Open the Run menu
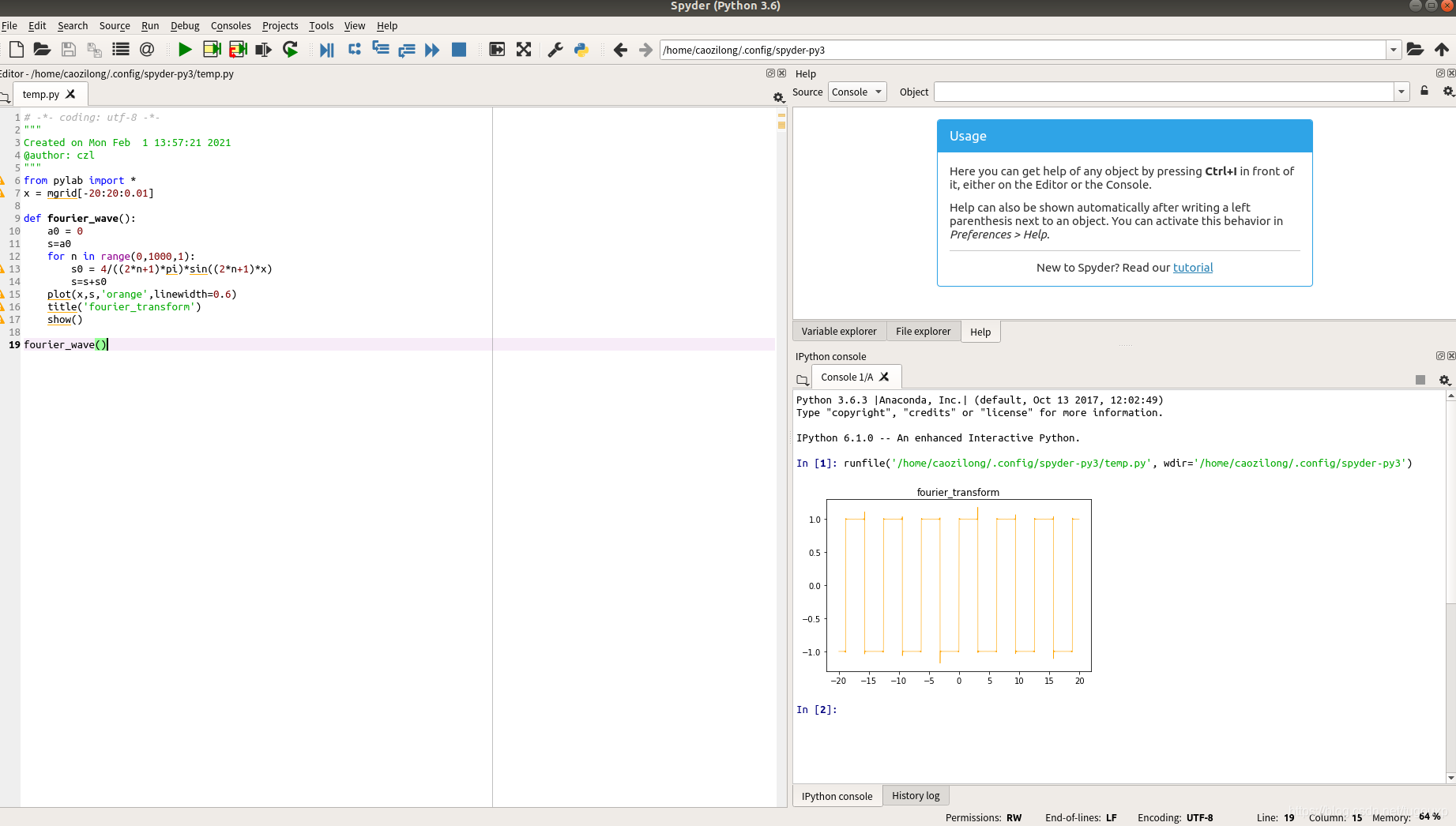 [x=150, y=25]
